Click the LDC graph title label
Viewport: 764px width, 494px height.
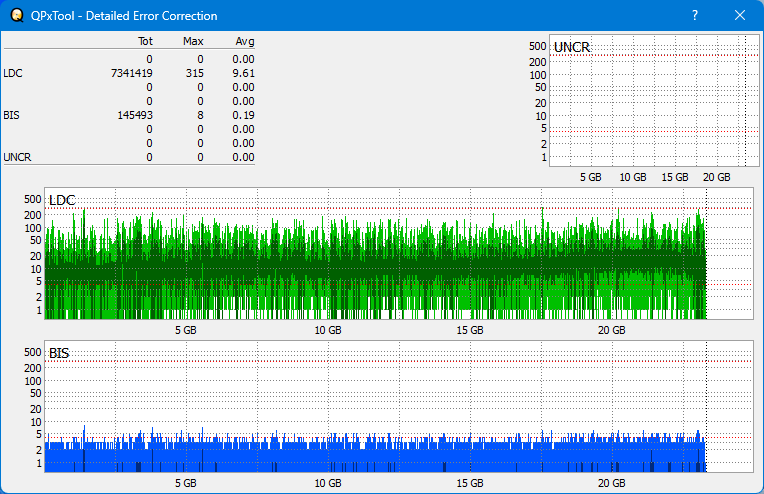62,201
